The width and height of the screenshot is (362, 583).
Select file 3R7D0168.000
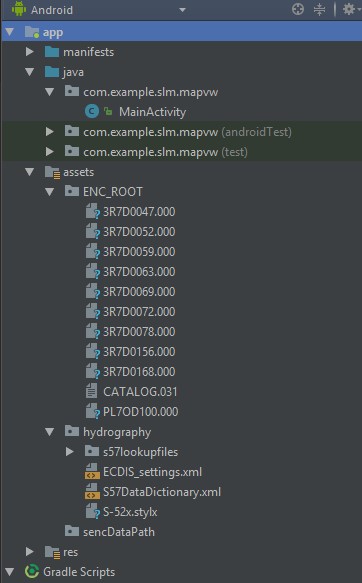pos(139,372)
